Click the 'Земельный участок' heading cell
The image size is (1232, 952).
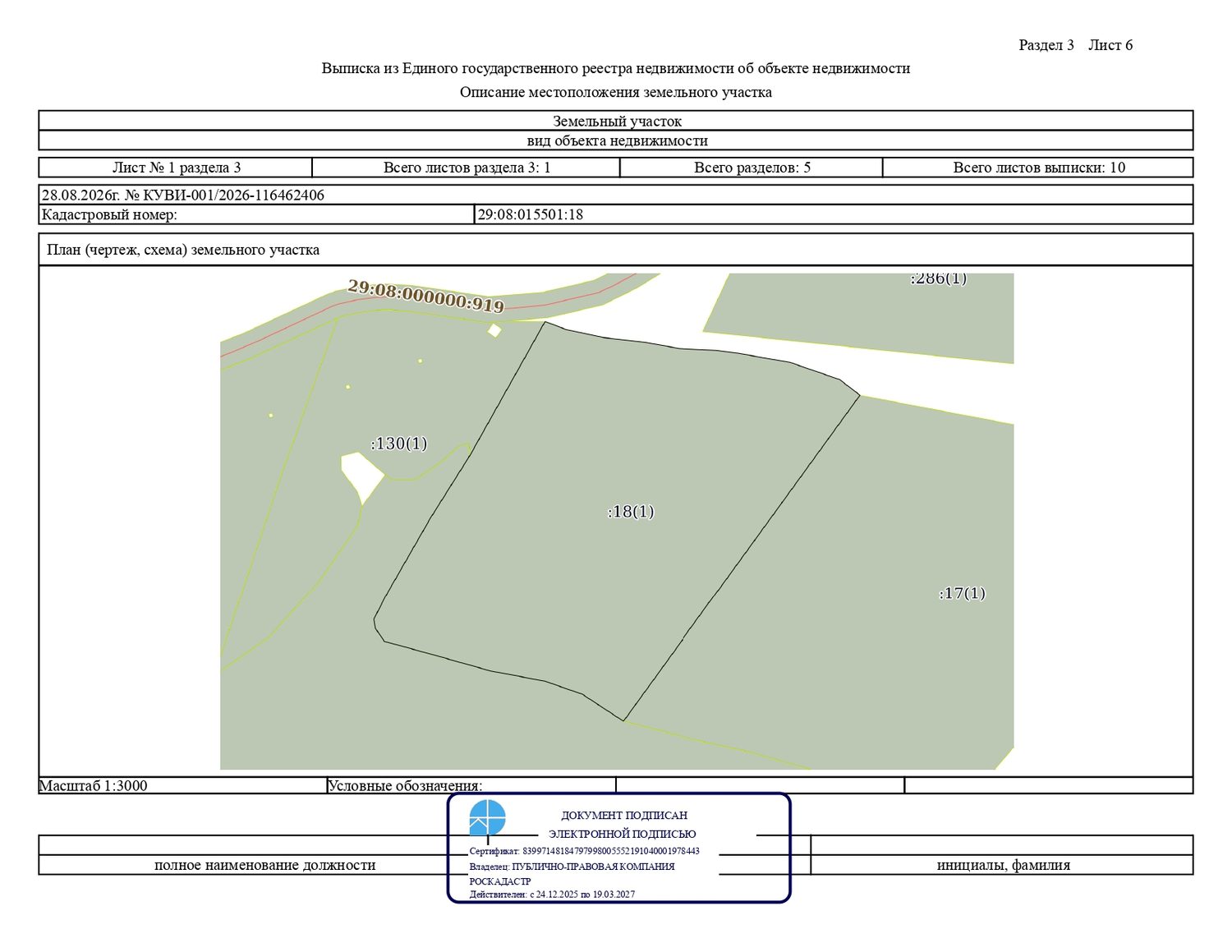[x=616, y=121]
